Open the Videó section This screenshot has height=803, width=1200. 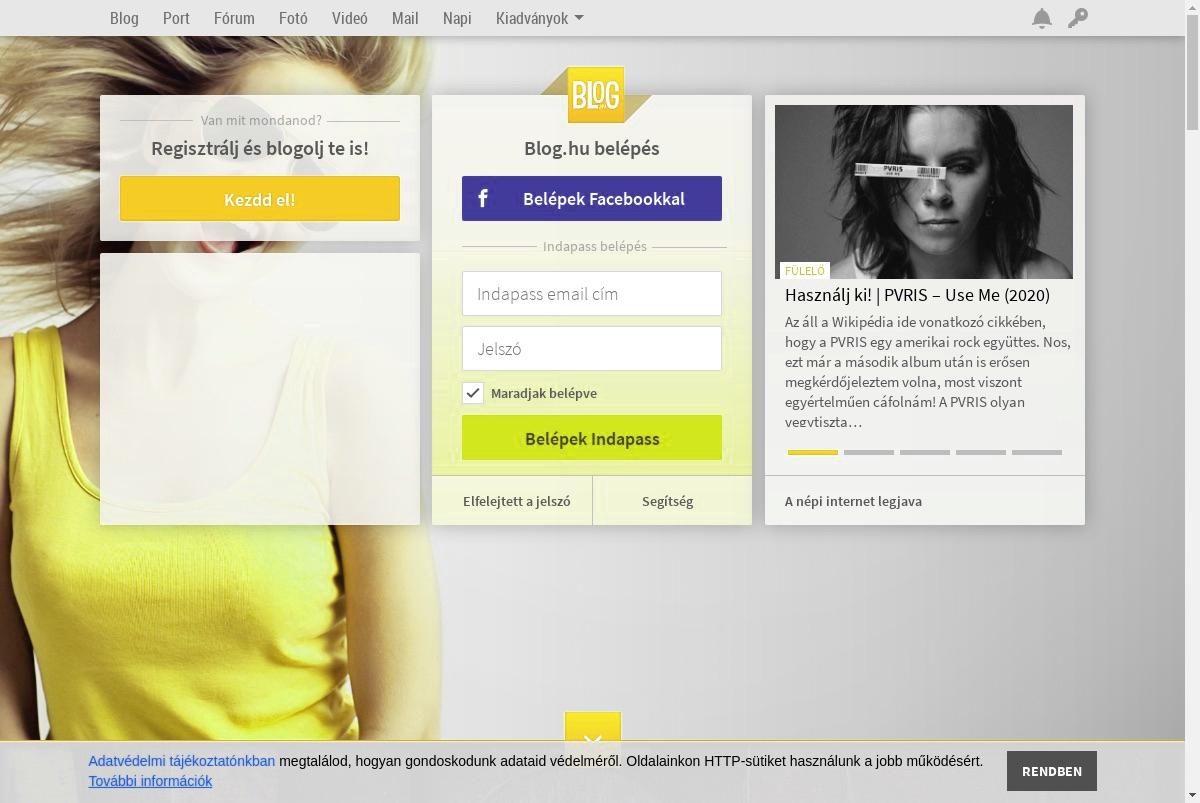[x=350, y=18]
